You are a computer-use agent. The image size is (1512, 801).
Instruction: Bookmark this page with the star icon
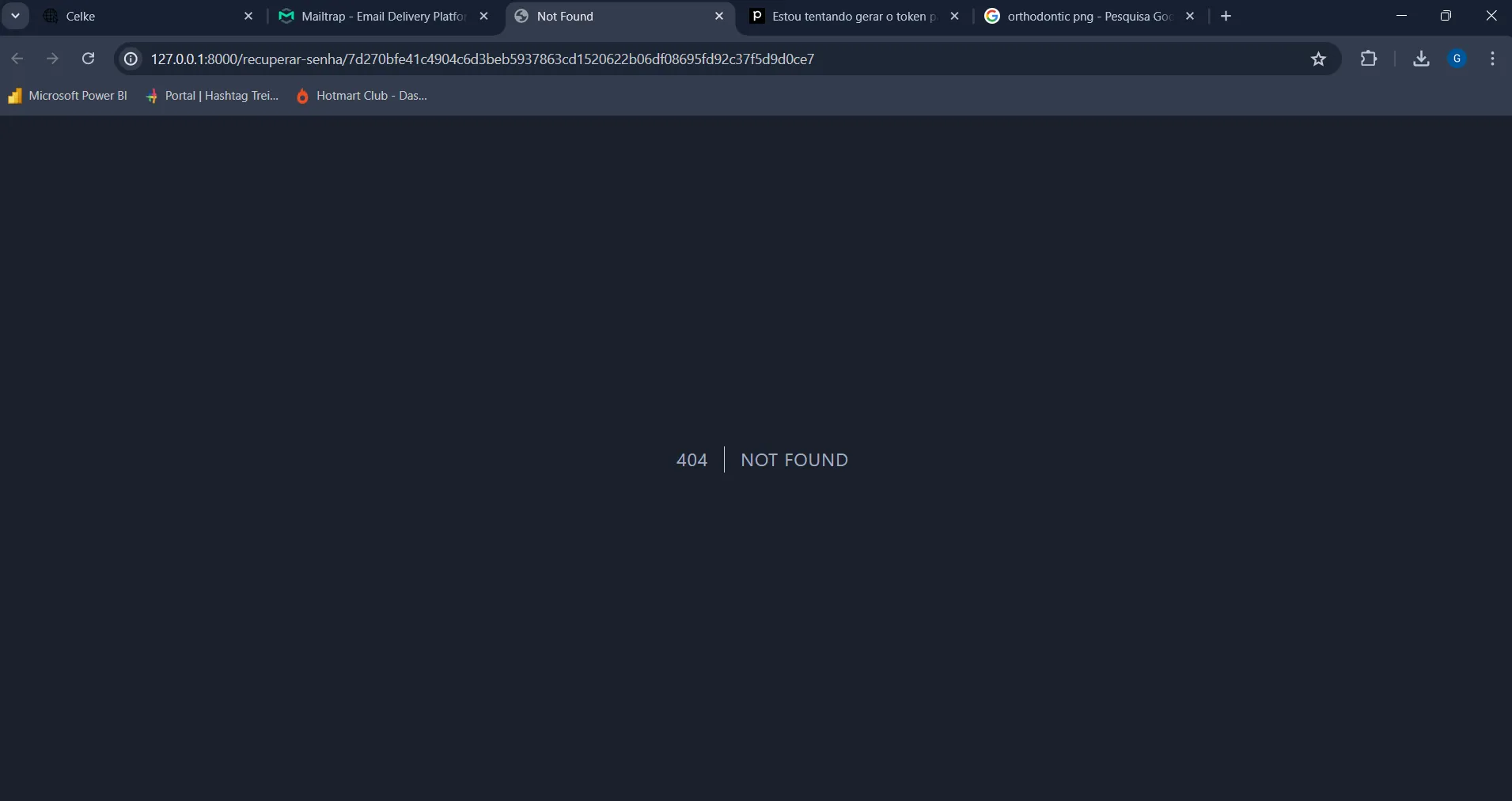pyautogui.click(x=1318, y=59)
